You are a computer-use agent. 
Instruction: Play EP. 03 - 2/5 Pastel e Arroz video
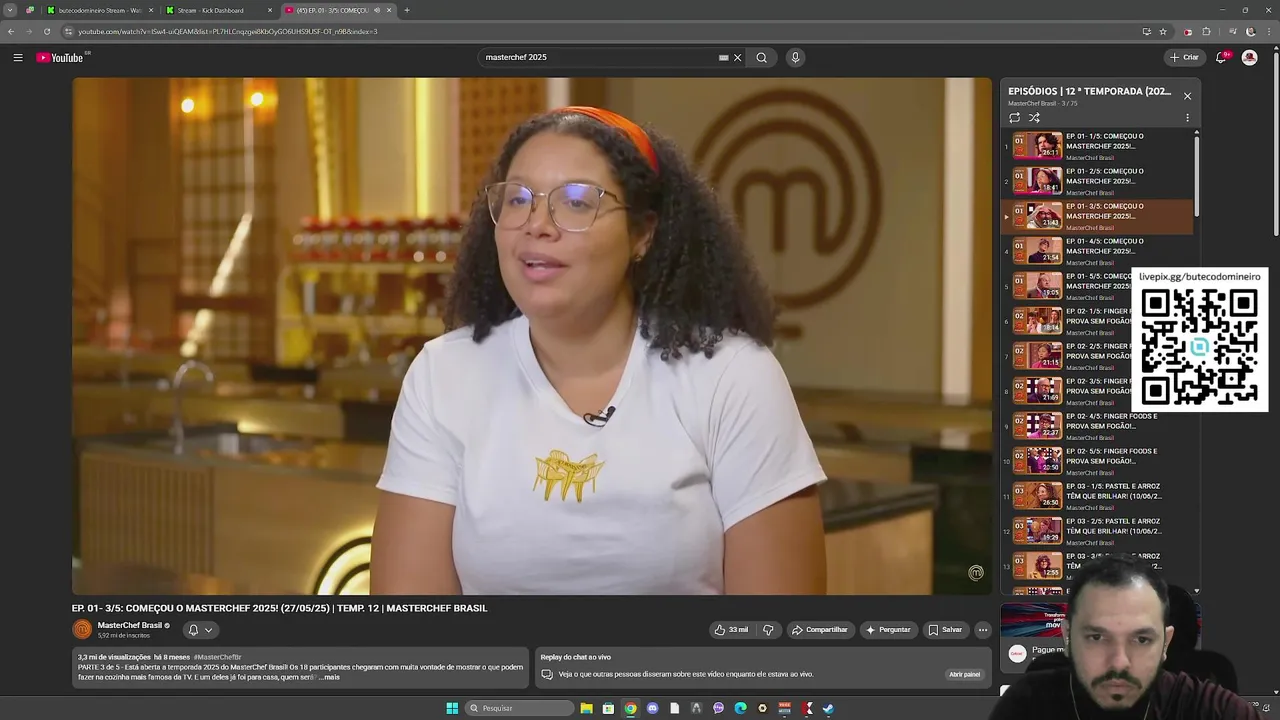[1098, 531]
